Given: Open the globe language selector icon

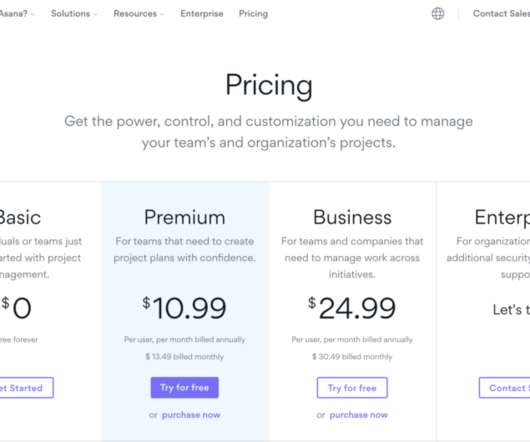Looking at the screenshot, I should [x=438, y=14].
